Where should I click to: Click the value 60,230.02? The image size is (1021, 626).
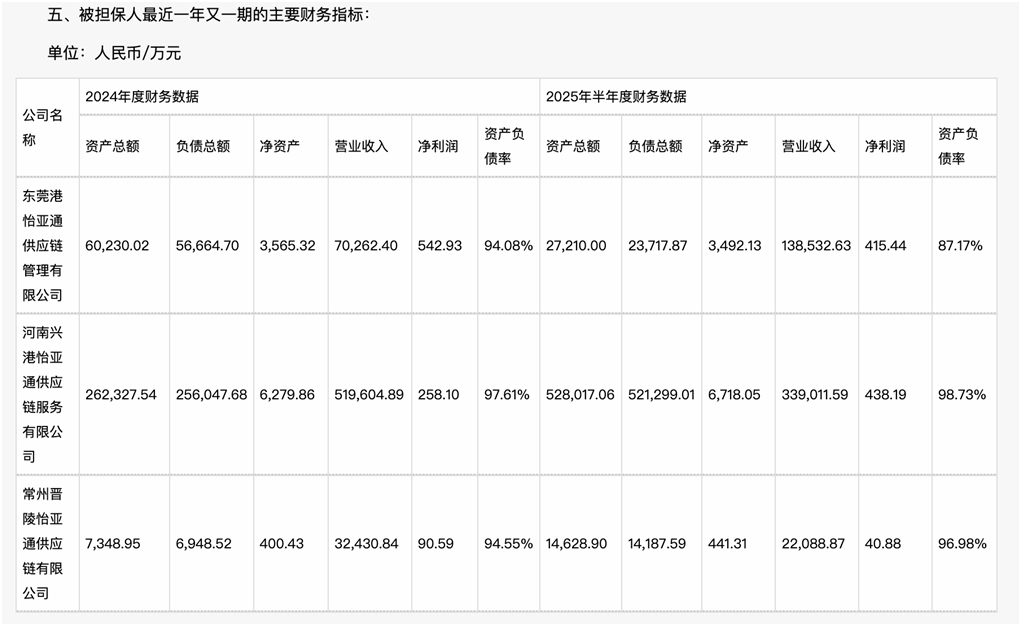[117, 246]
